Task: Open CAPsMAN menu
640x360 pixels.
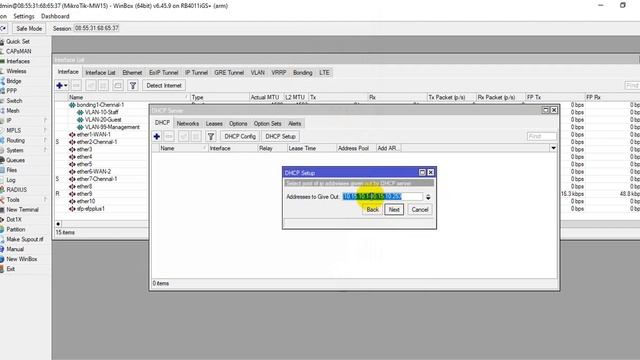Action: [18, 51]
